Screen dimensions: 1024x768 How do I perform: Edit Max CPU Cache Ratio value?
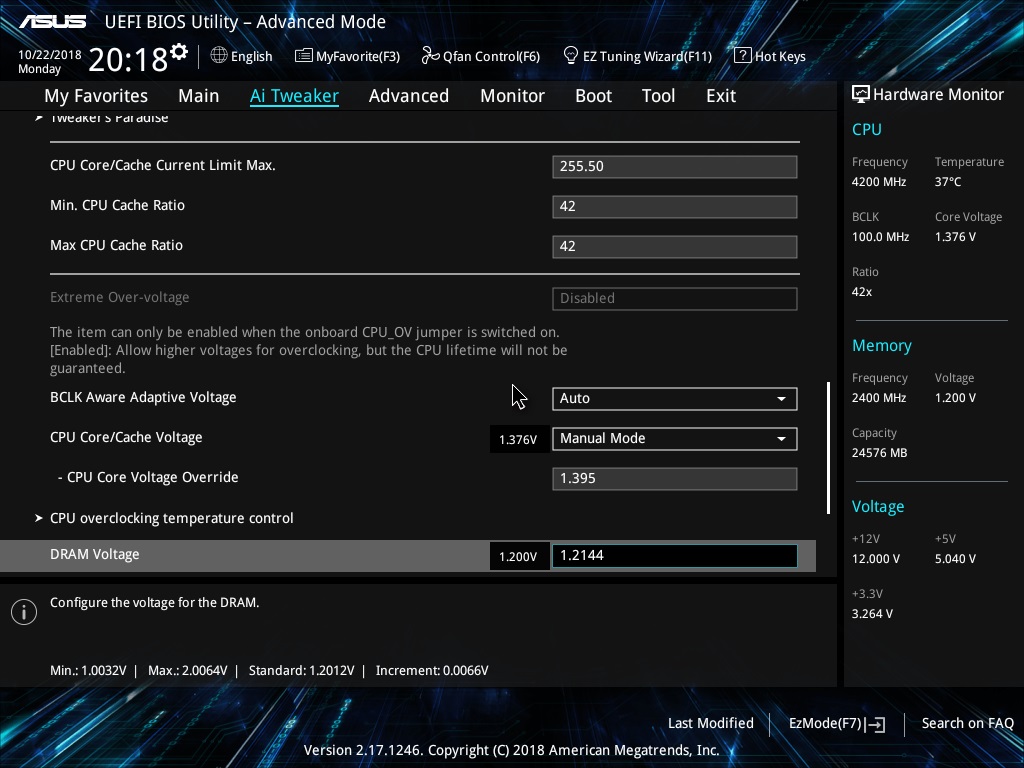click(675, 246)
